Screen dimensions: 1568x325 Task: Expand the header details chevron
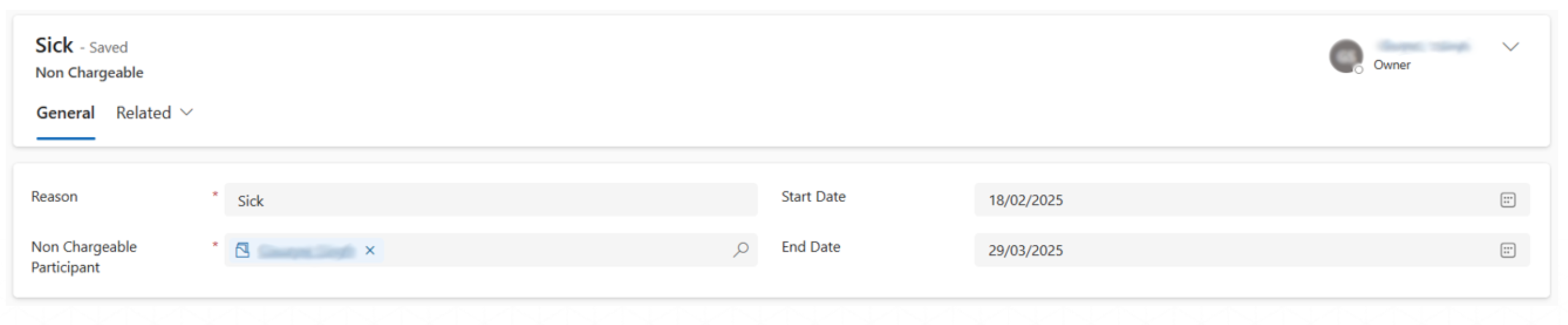(x=1510, y=47)
